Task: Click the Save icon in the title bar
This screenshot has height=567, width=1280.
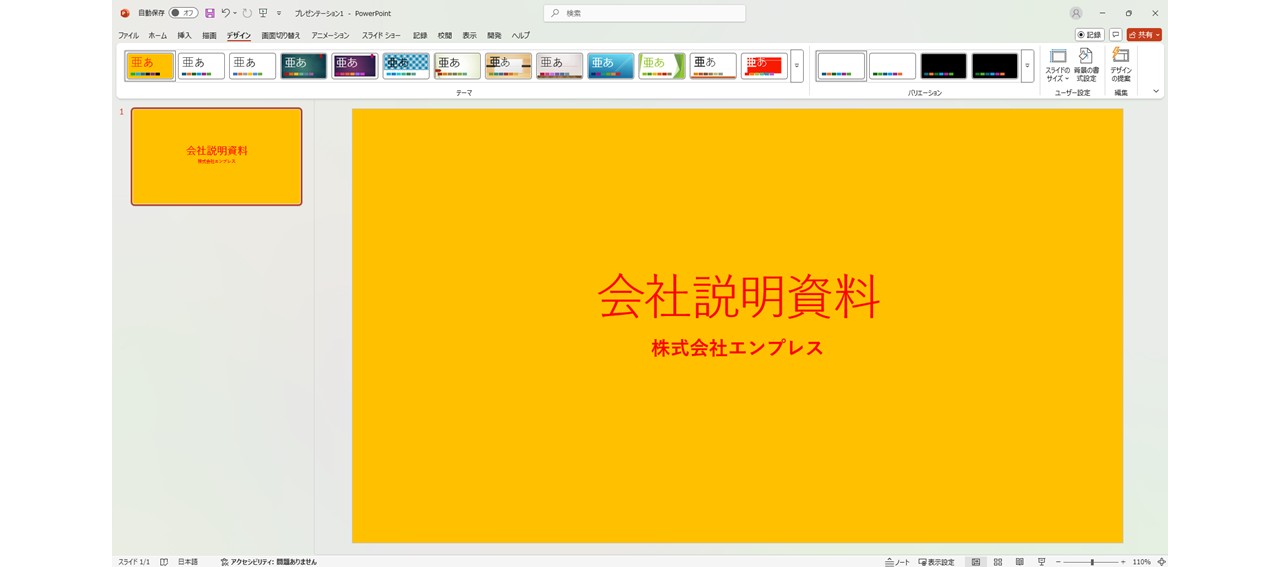Action: [x=210, y=13]
